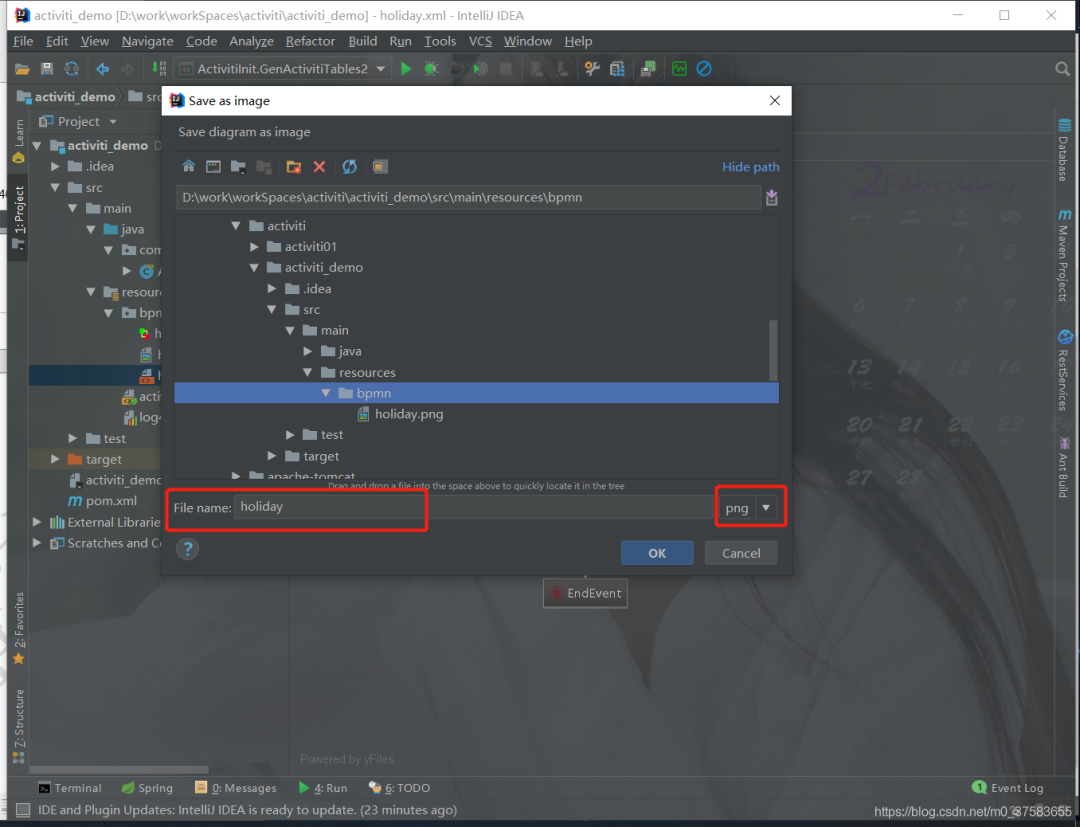Image resolution: width=1080 pixels, height=827 pixels.
Task: Open the png format dropdown
Action: pos(766,507)
